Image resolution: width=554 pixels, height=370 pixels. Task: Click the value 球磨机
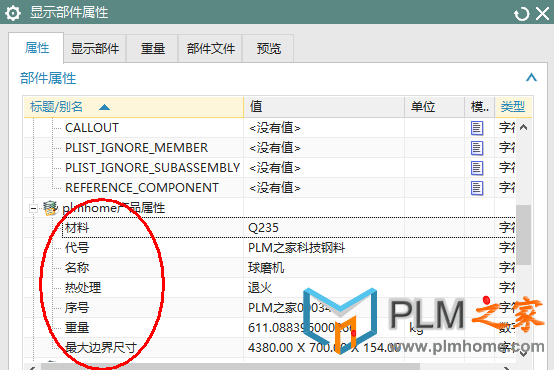pyautogui.click(x=266, y=268)
